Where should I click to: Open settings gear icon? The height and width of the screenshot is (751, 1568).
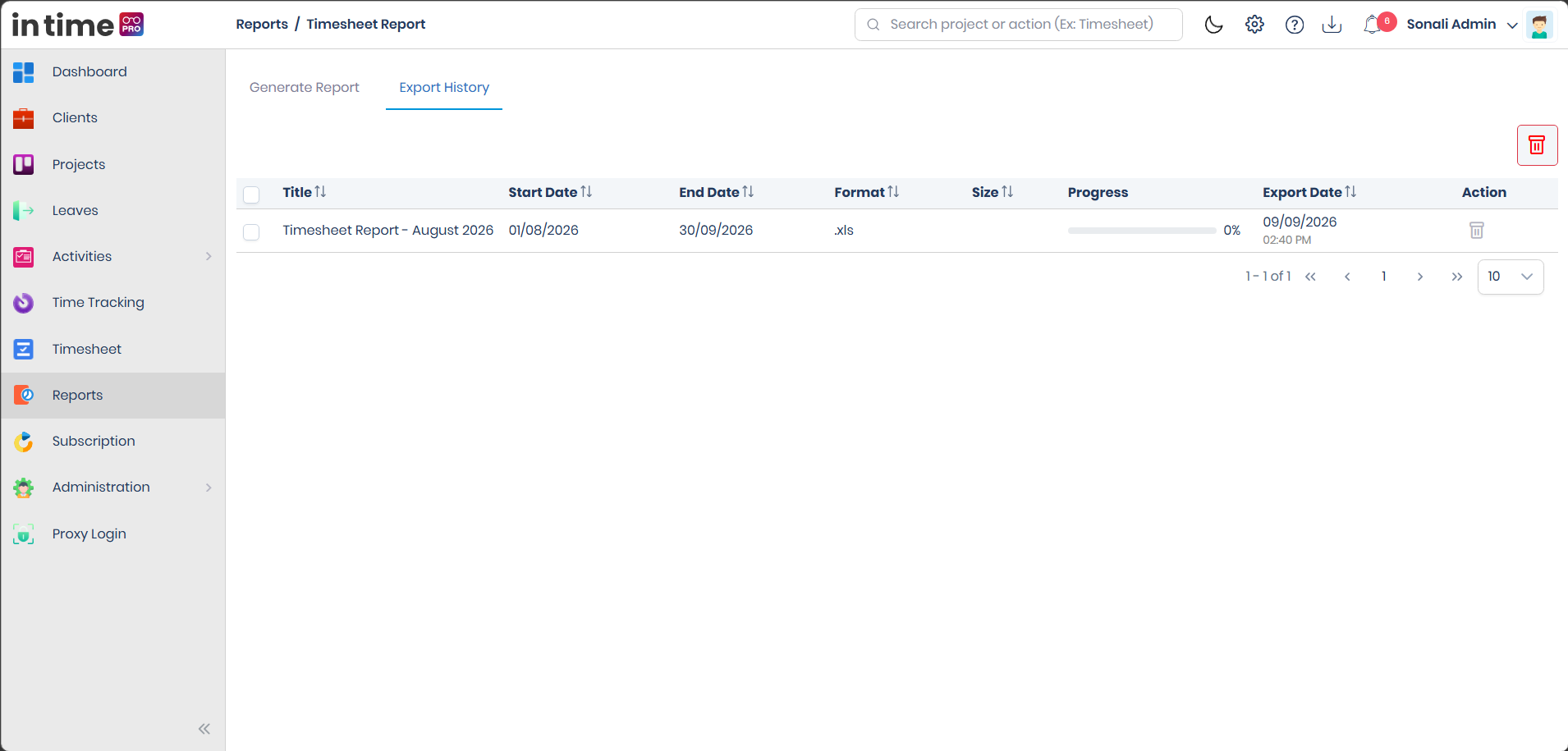pyautogui.click(x=1254, y=25)
